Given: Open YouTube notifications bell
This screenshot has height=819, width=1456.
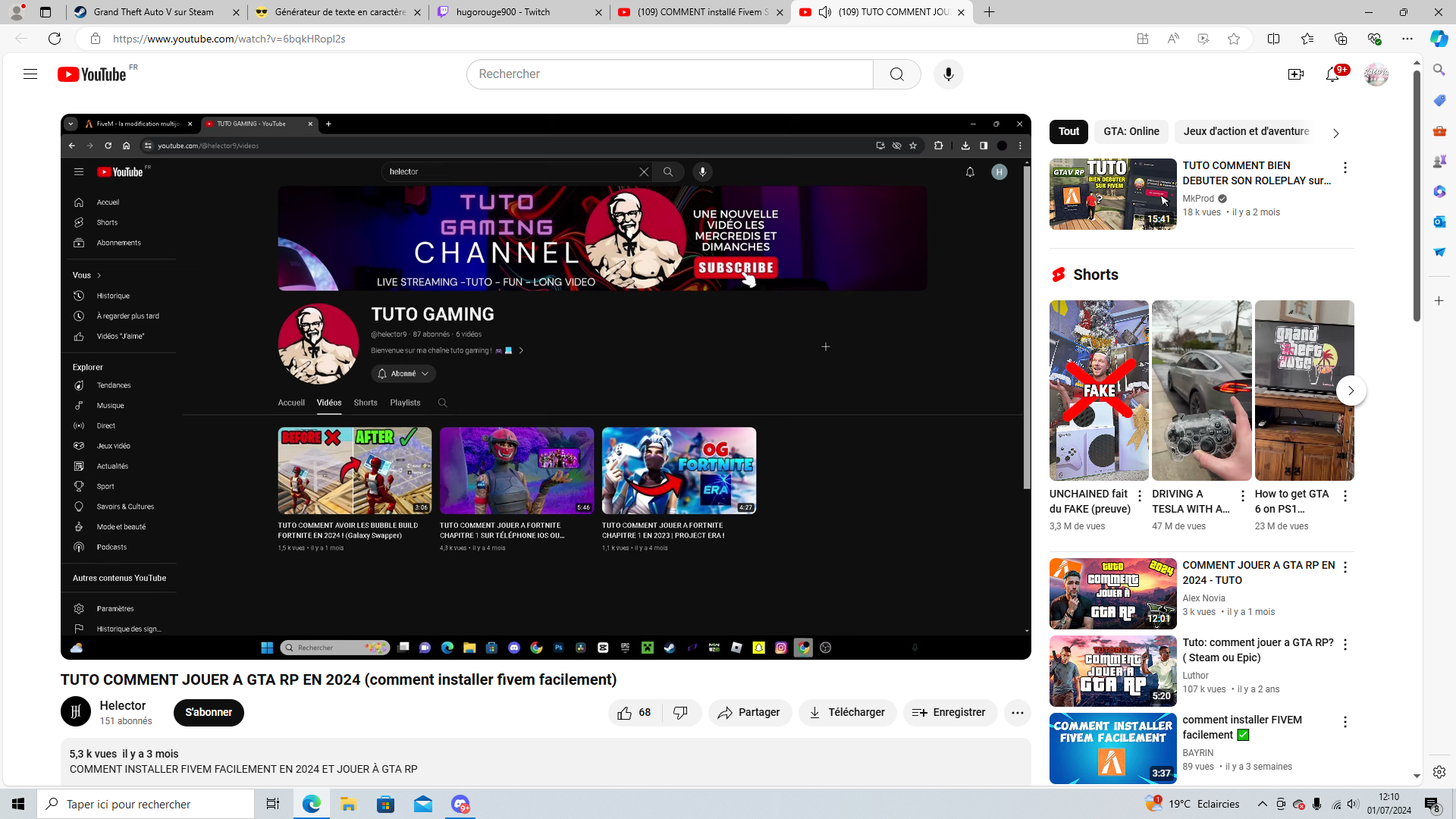Looking at the screenshot, I should click(x=1332, y=74).
